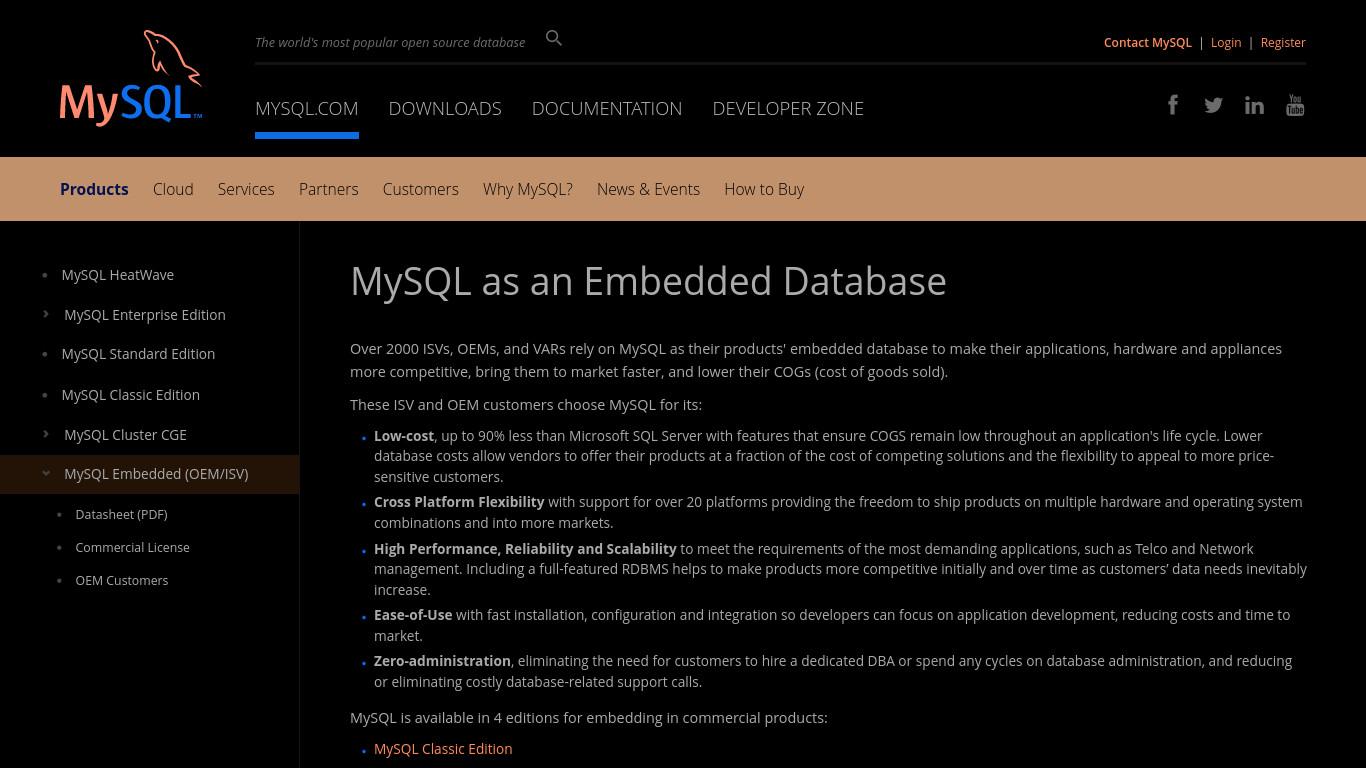Click the bold 'Cross Platform Flexibility' text
Image resolution: width=1366 pixels, height=768 pixels.
pos(459,502)
